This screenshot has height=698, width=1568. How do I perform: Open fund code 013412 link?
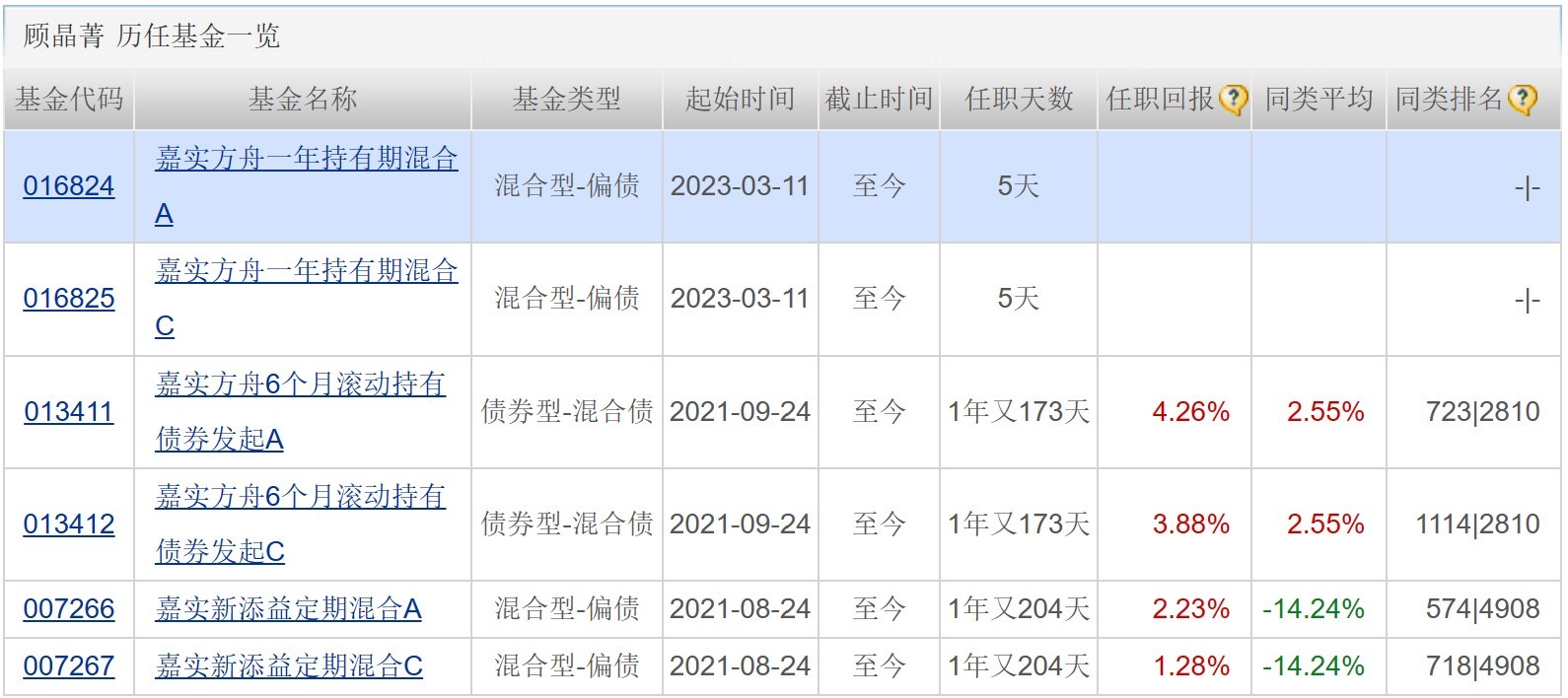[x=69, y=524]
